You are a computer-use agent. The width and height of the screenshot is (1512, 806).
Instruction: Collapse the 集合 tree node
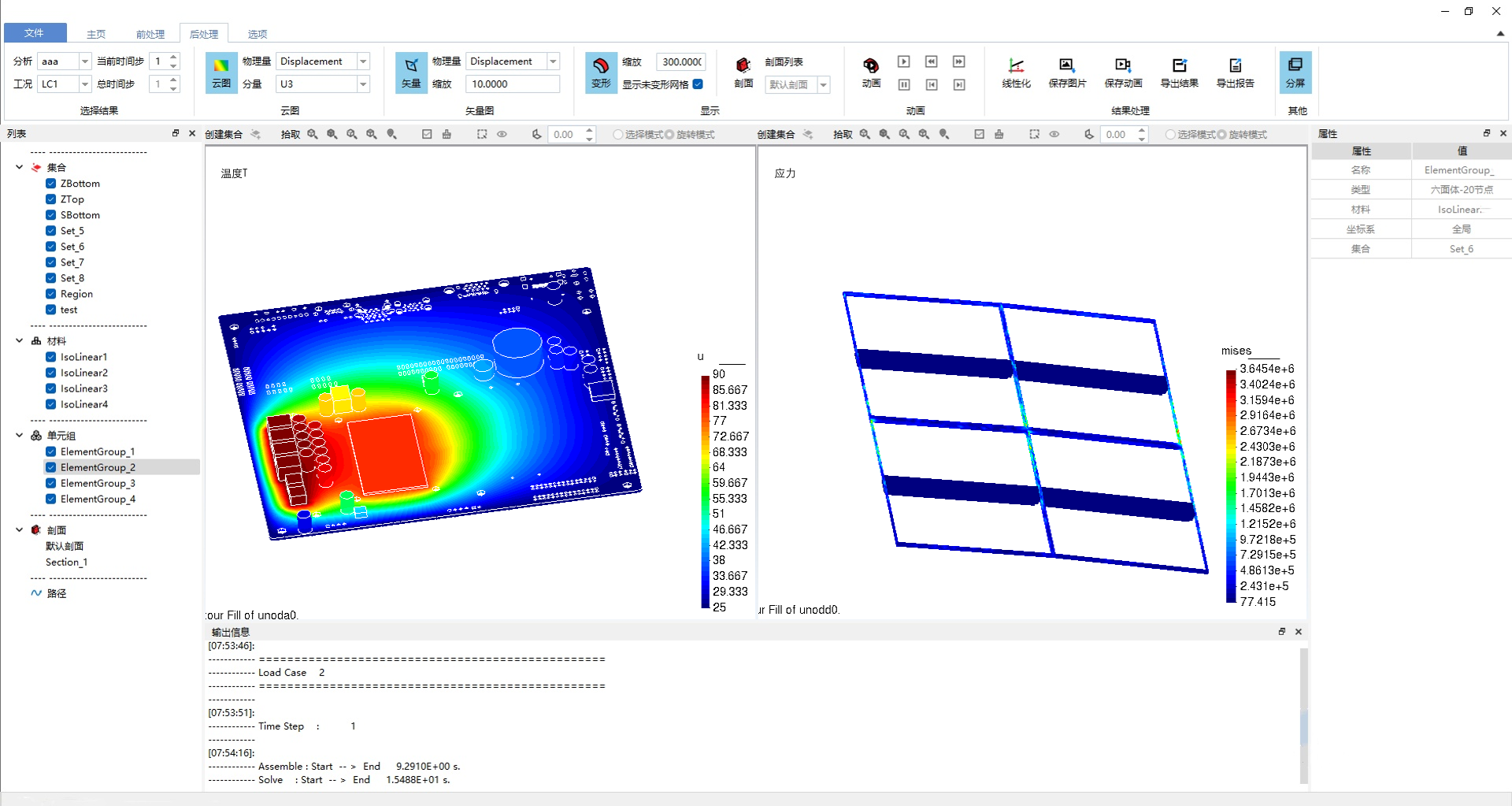click(19, 167)
